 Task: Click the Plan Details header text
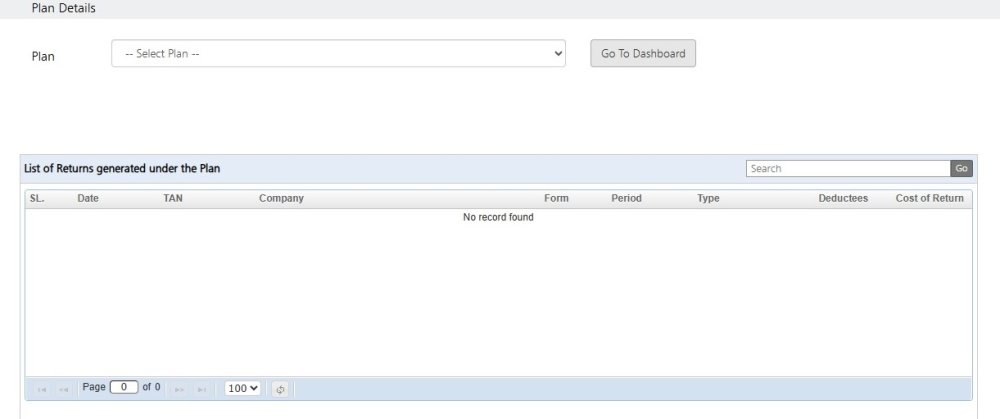click(64, 9)
